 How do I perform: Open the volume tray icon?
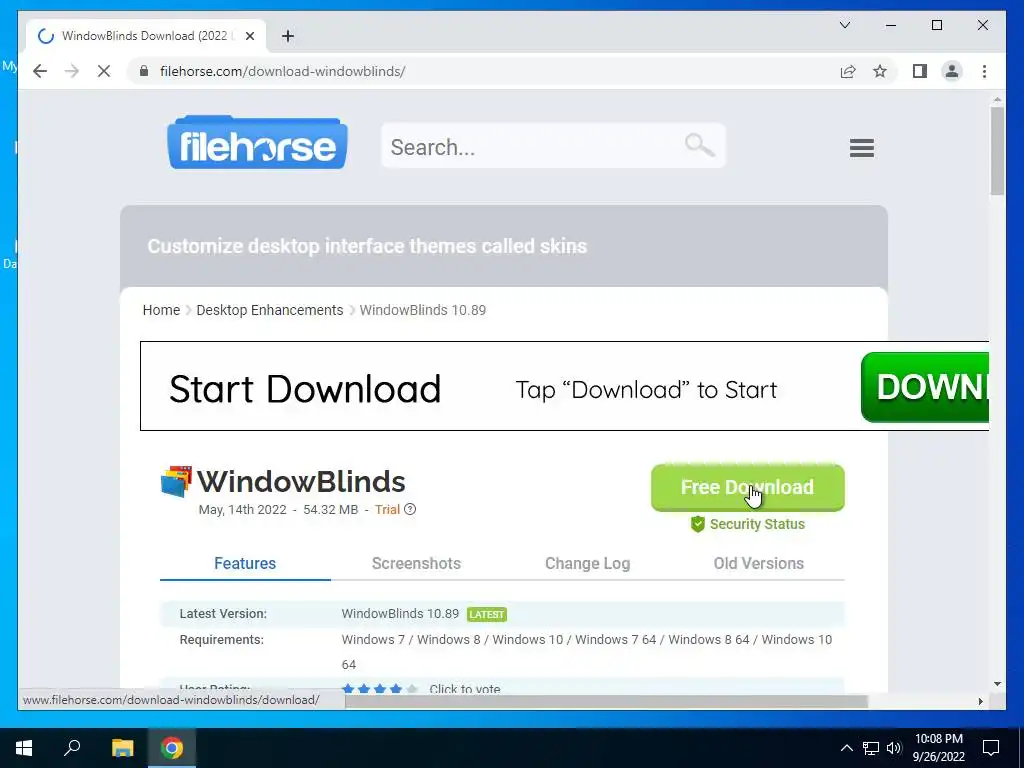click(893, 748)
